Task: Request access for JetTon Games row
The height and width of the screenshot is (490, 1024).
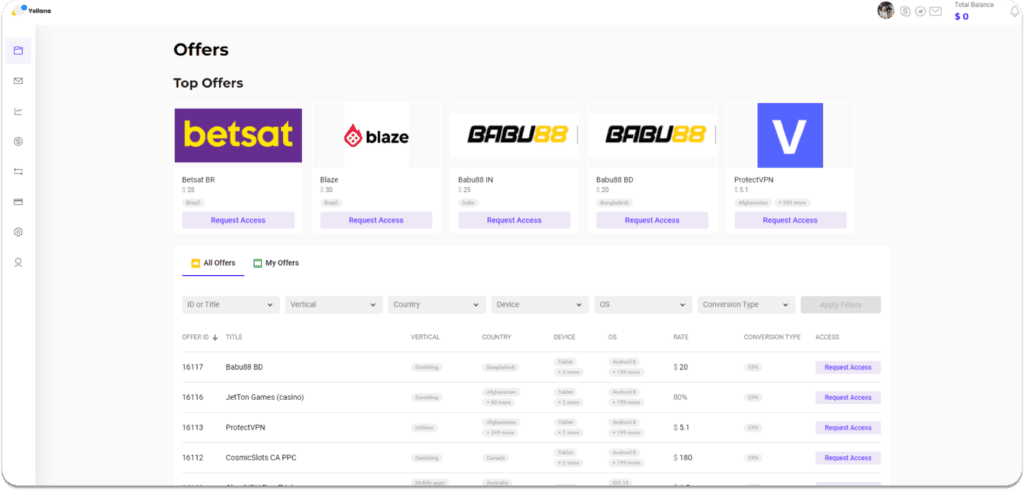Action: [848, 397]
